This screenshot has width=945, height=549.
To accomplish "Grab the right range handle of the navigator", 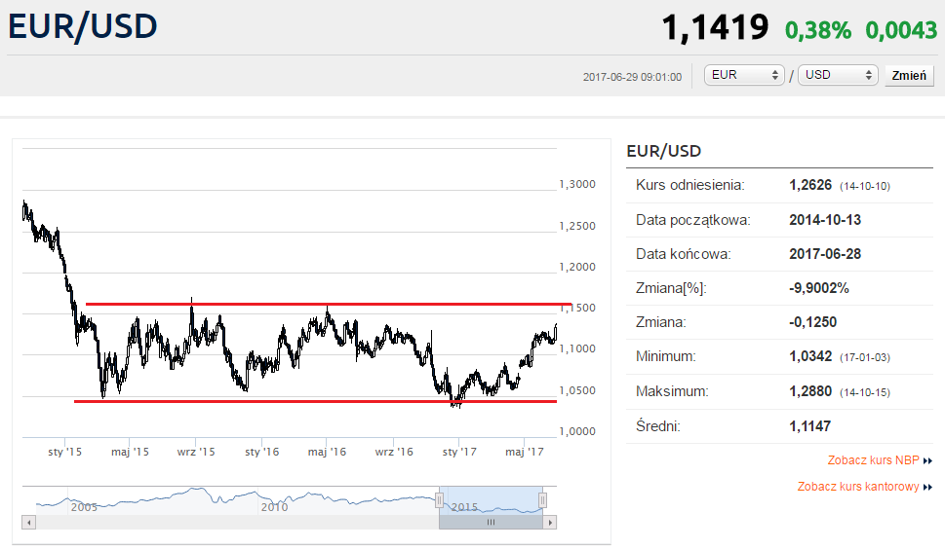I will [542, 500].
